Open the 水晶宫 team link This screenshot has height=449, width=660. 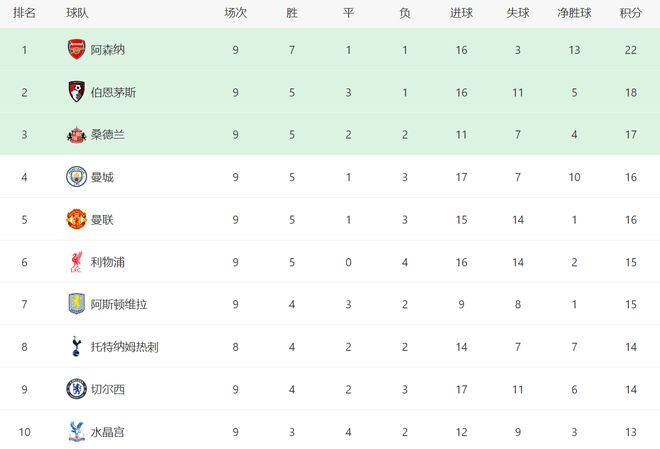coord(108,432)
